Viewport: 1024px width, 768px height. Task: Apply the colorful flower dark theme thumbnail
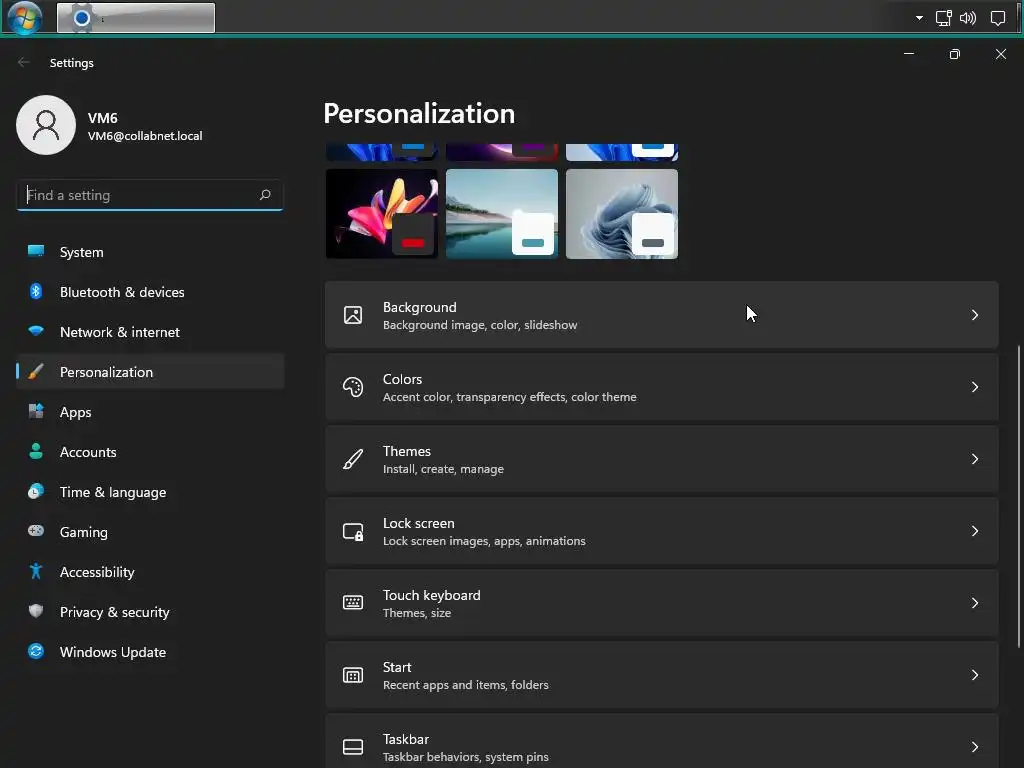(x=381, y=214)
